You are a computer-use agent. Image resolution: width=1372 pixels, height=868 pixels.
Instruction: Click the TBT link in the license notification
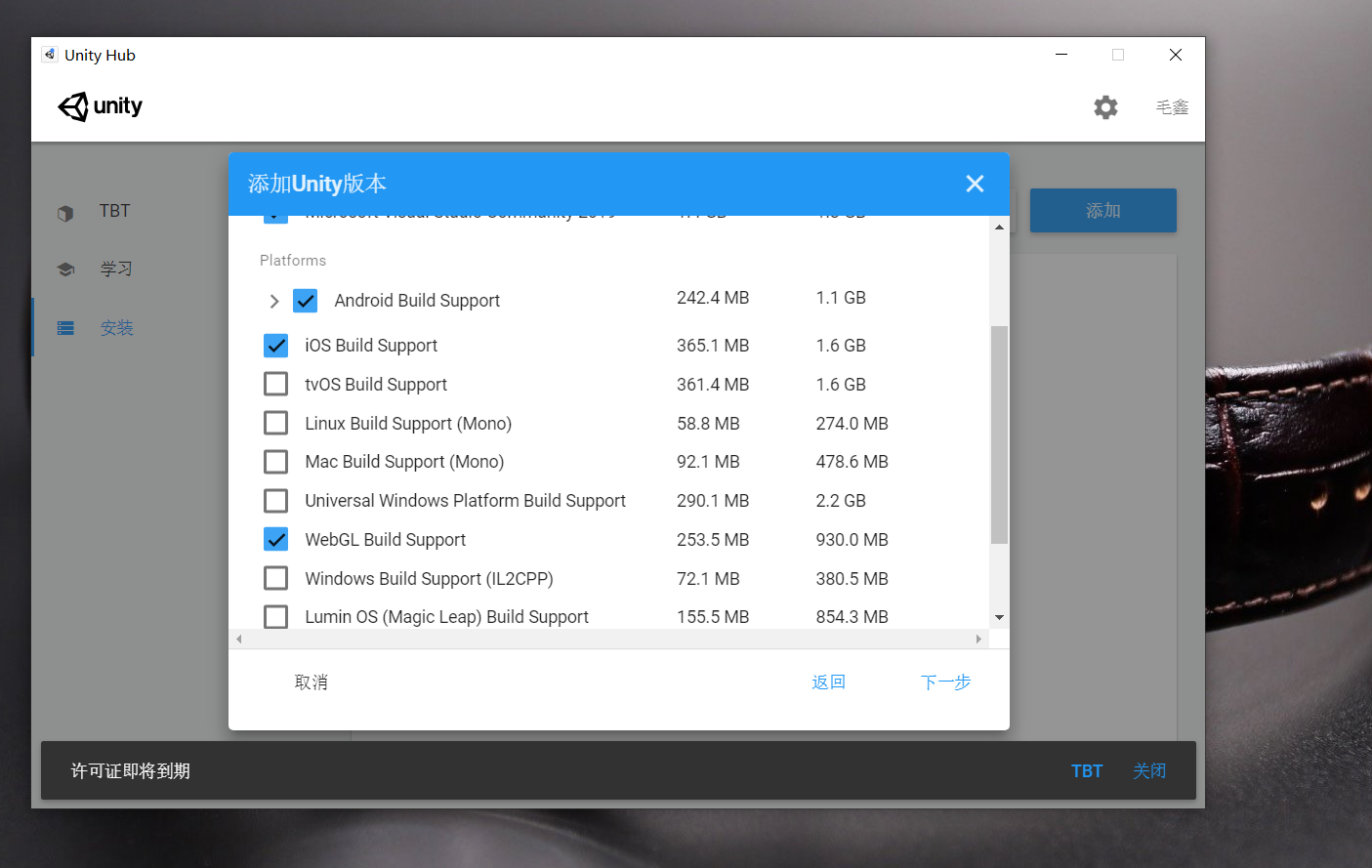tap(1087, 771)
